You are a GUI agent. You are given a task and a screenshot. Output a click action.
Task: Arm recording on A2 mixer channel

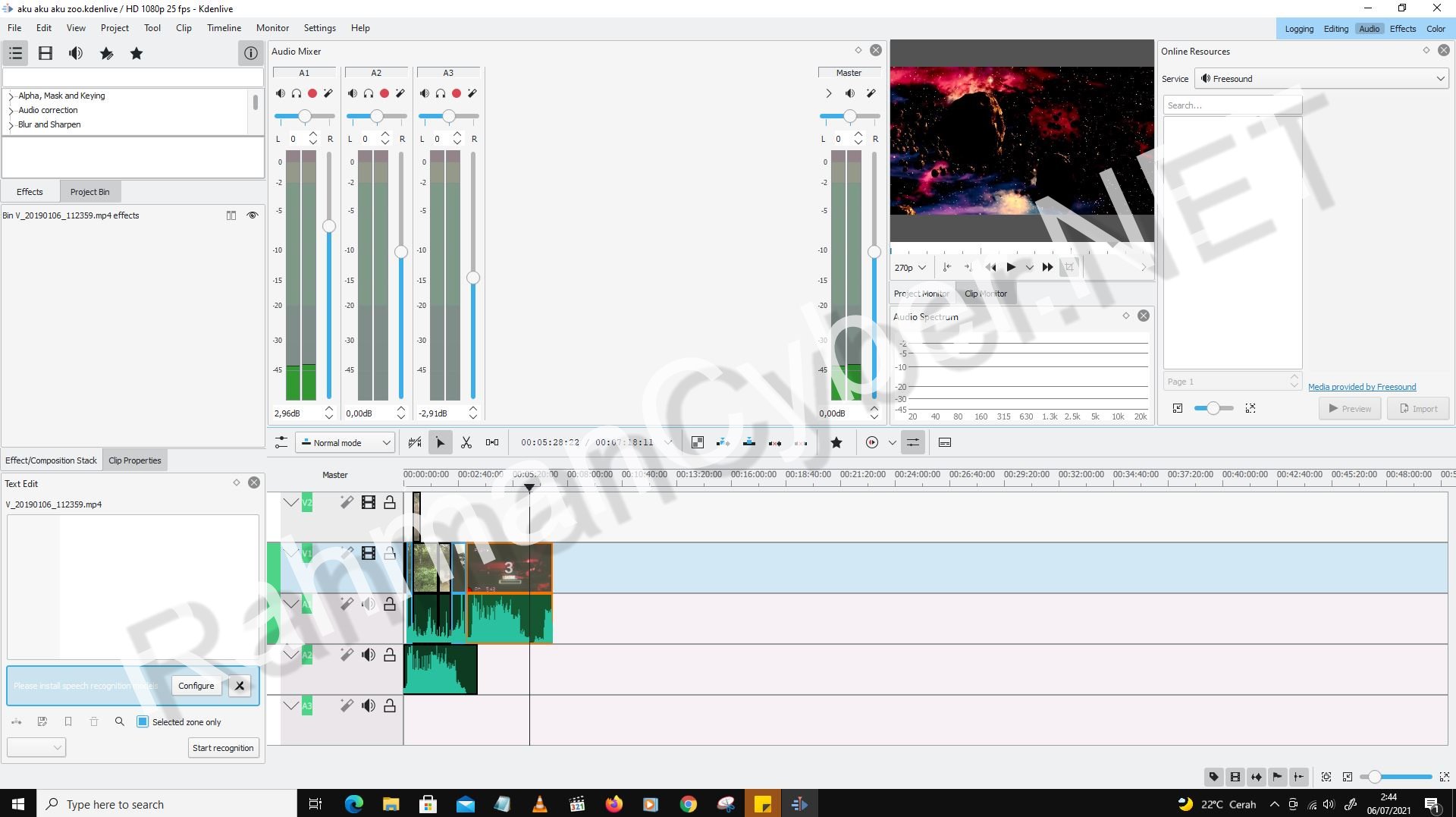point(384,93)
